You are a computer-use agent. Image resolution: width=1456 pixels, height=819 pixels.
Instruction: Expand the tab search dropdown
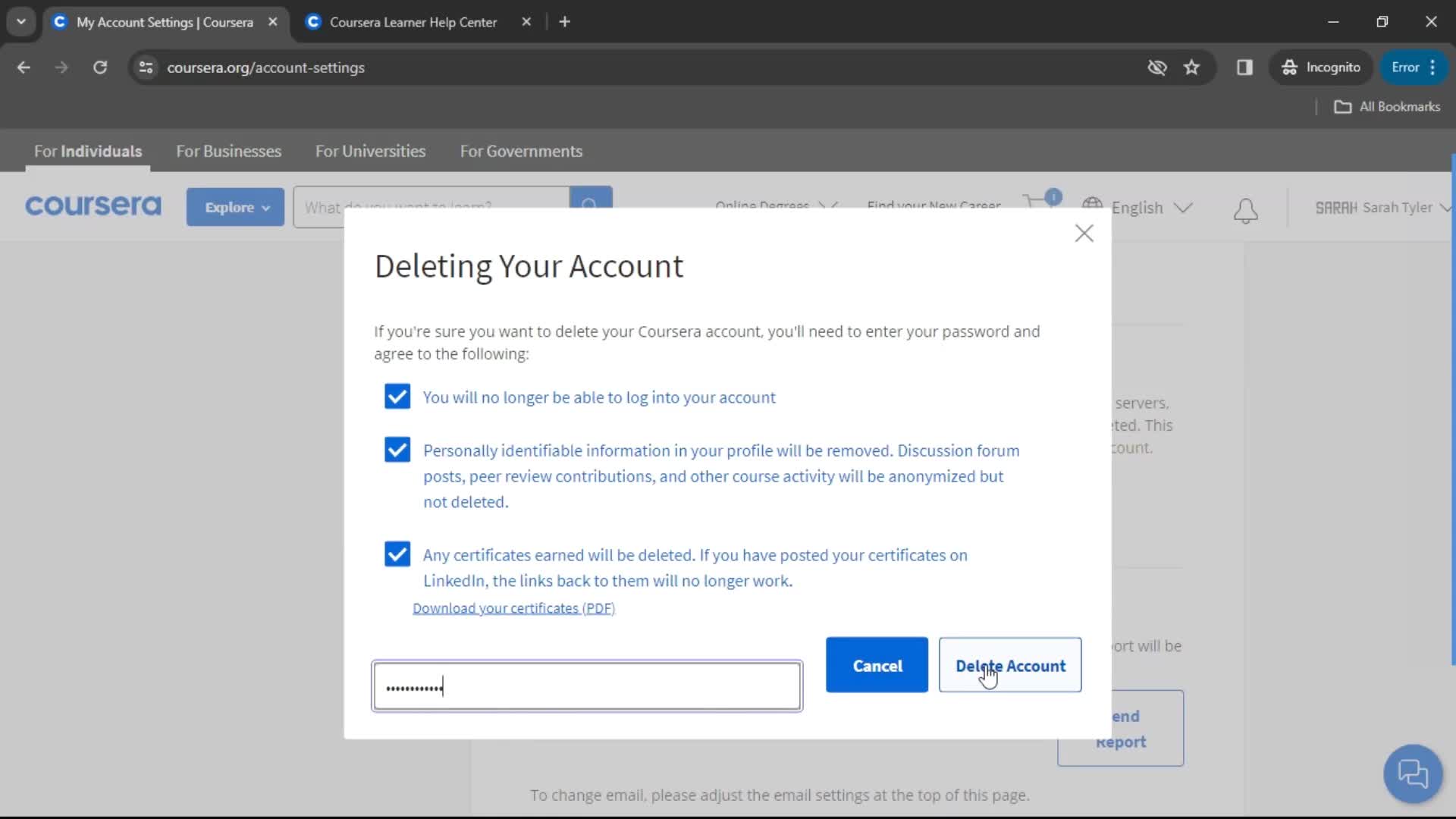click(x=21, y=22)
